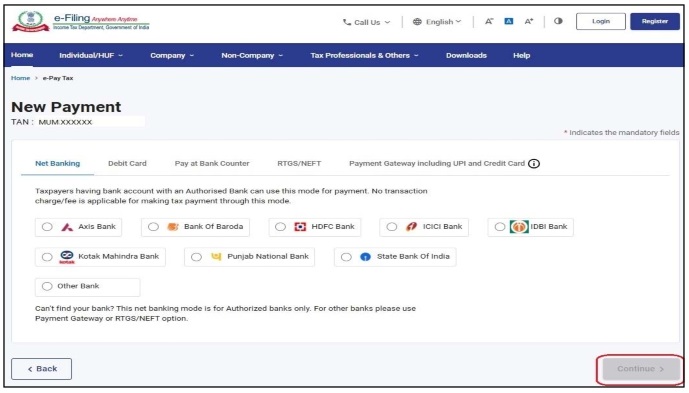Screen dimensions: 689x393
Task: Click the mandatory fields note text
Action: (x=621, y=132)
